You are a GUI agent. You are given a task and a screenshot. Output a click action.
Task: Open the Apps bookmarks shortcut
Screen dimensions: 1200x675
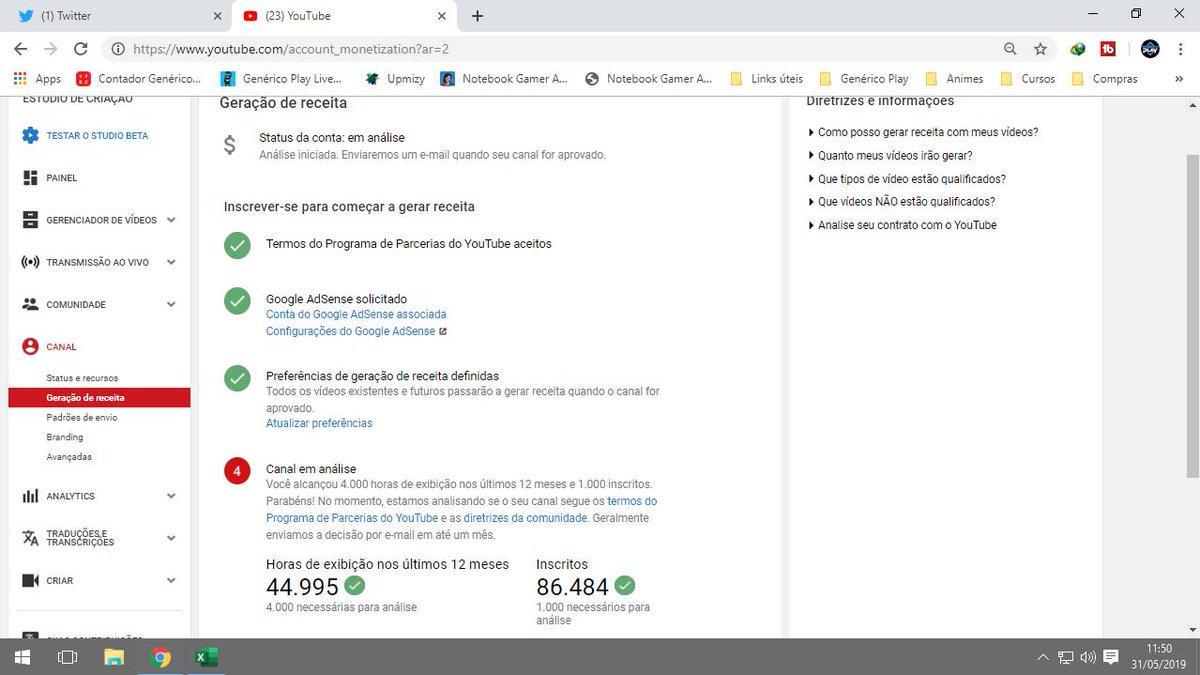pyautogui.click(x=37, y=78)
